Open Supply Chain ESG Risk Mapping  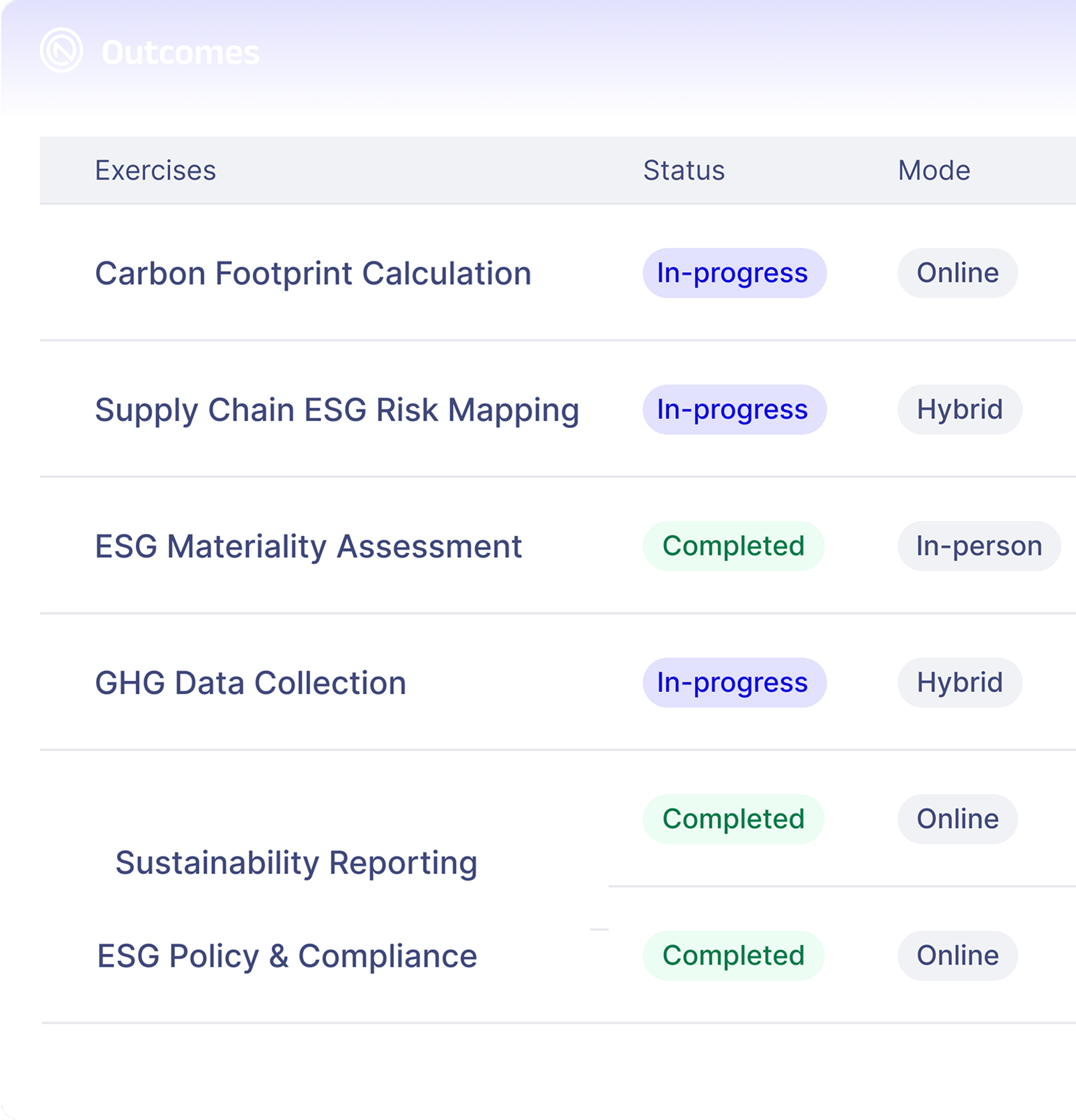coord(337,410)
